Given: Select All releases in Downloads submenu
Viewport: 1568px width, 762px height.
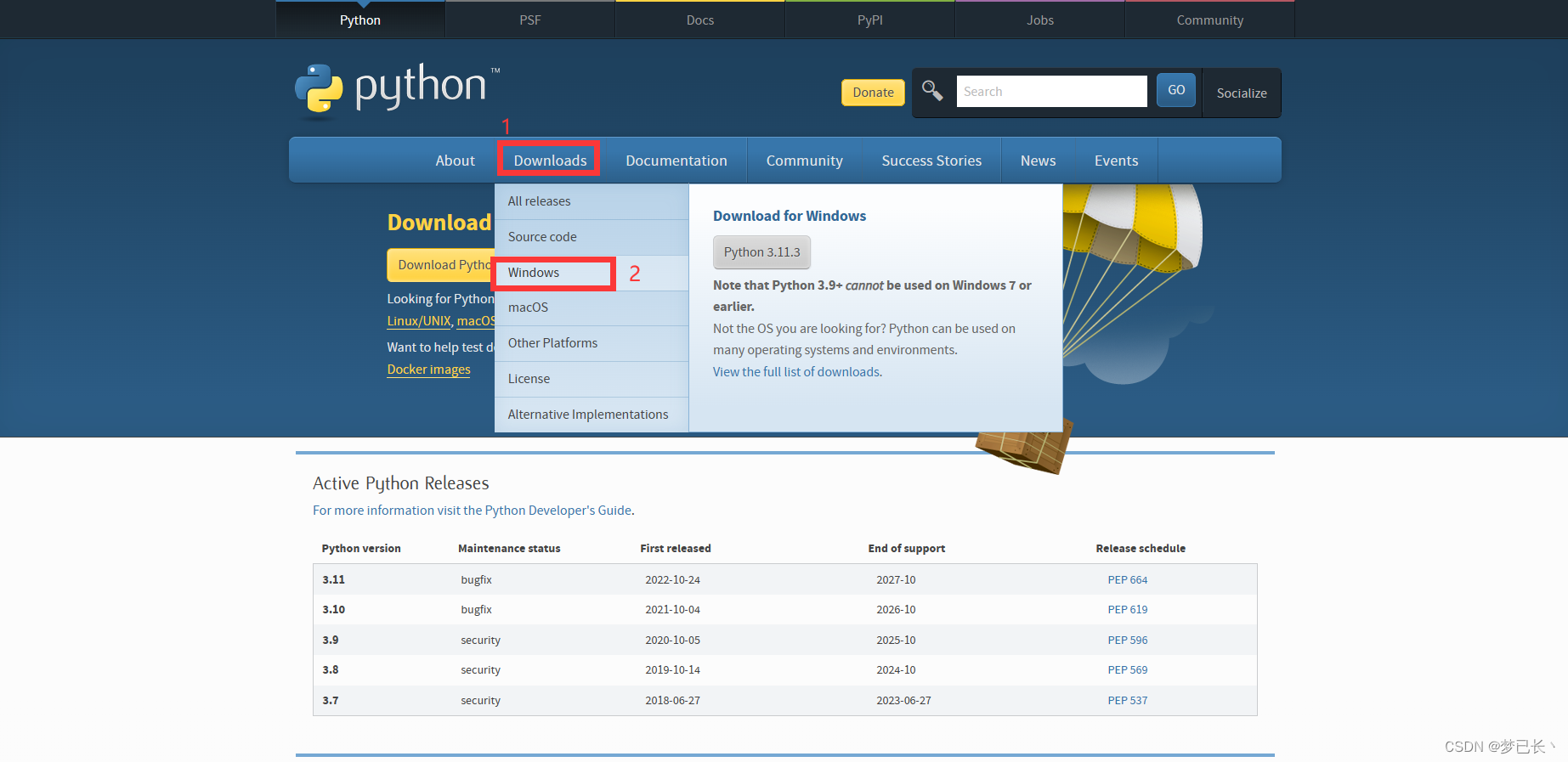Looking at the screenshot, I should [592, 201].
